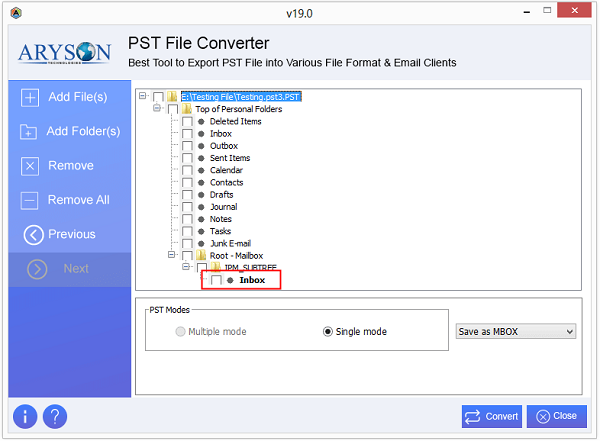This screenshot has width=600, height=441.
Task: Select the Top of Personal Folders label
Action: (x=239, y=109)
